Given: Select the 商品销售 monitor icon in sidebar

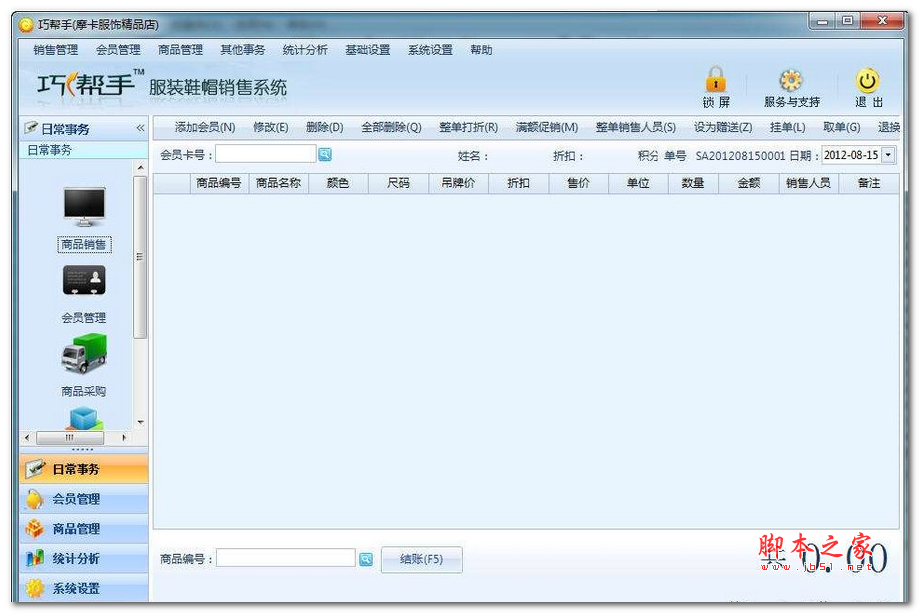Looking at the screenshot, I should tap(83, 207).
